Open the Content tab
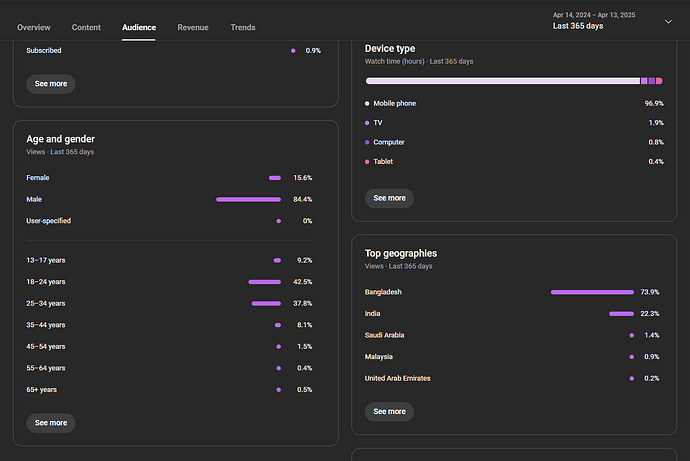This screenshot has height=461, width=690. (86, 27)
